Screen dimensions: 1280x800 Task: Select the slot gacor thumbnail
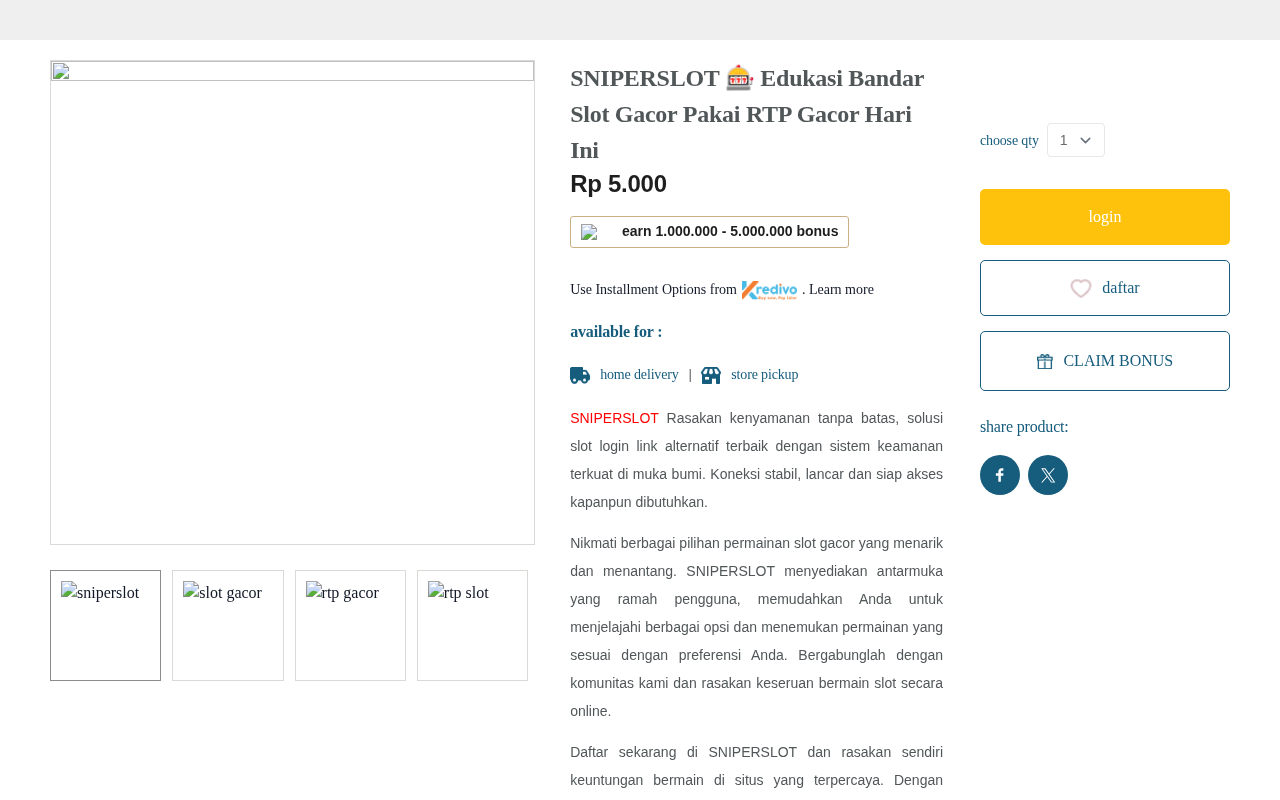[x=228, y=626]
